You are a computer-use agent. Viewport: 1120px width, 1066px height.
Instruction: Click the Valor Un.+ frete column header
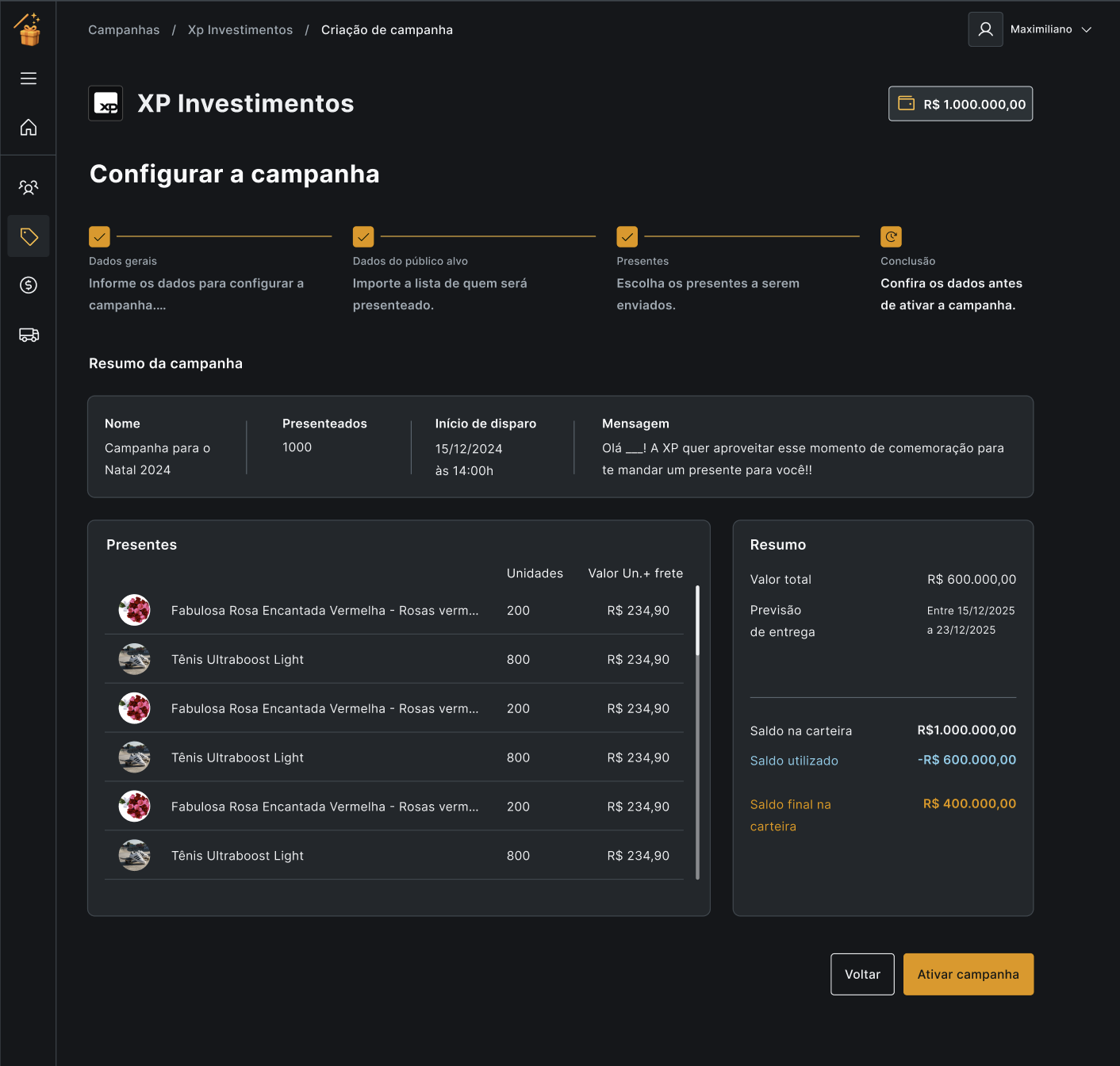point(635,573)
